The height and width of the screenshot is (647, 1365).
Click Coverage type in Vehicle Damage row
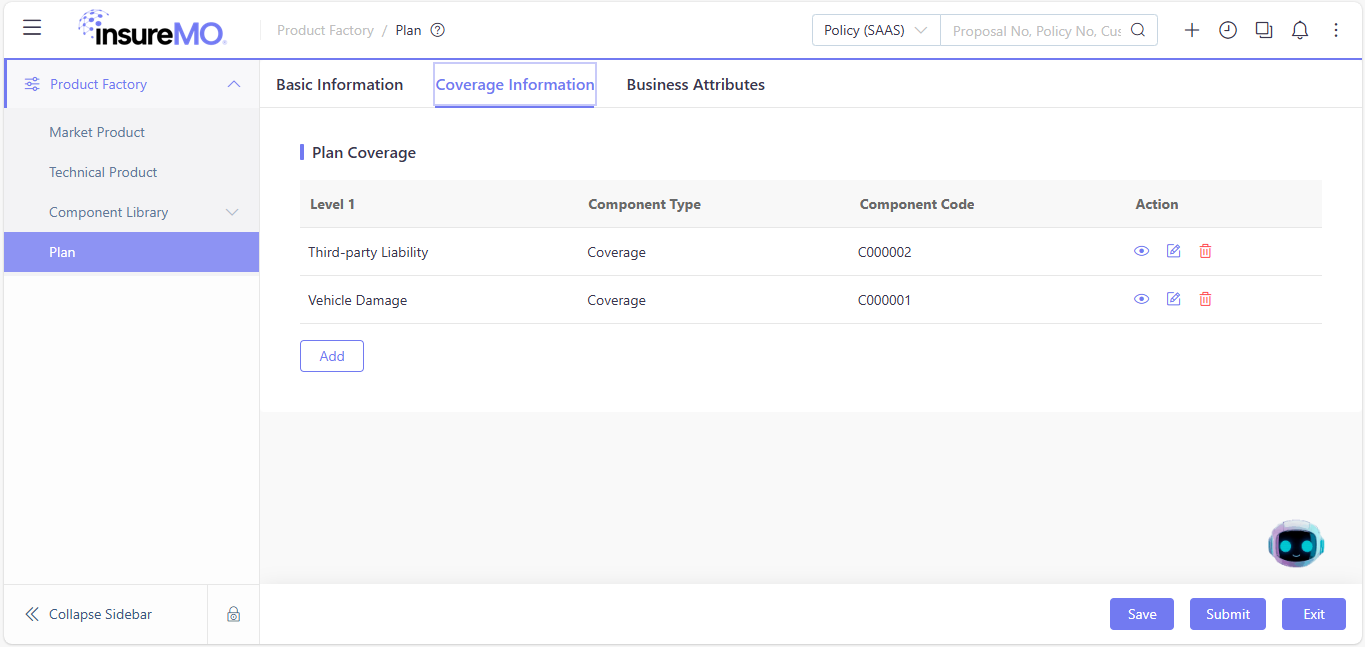[x=616, y=300]
